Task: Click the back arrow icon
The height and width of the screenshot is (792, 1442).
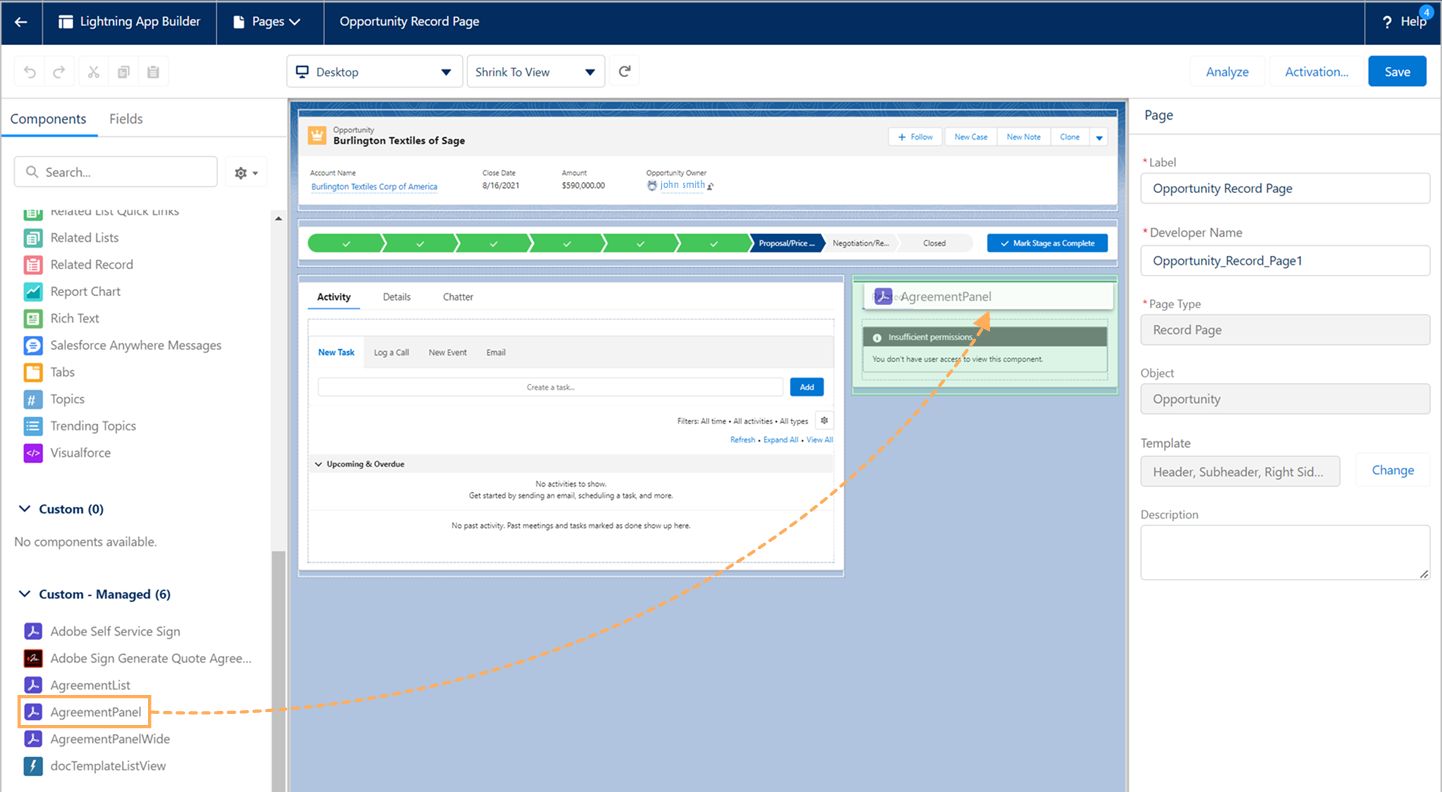Action: pyautogui.click(x=21, y=22)
